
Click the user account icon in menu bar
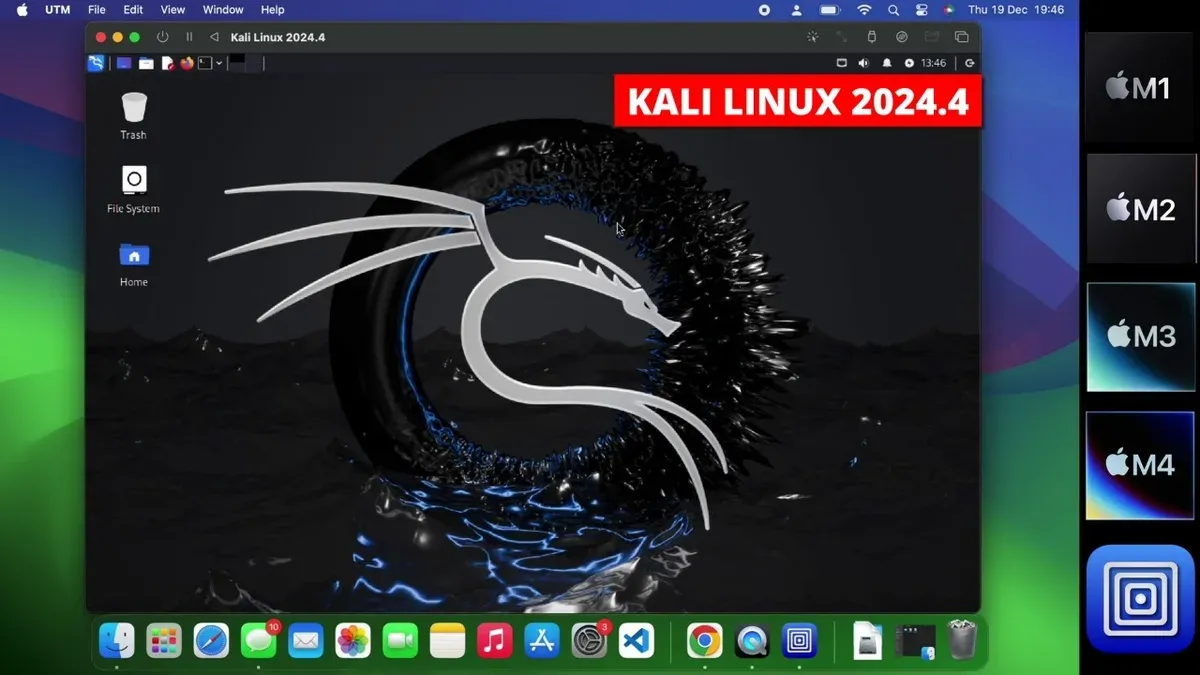click(797, 9)
